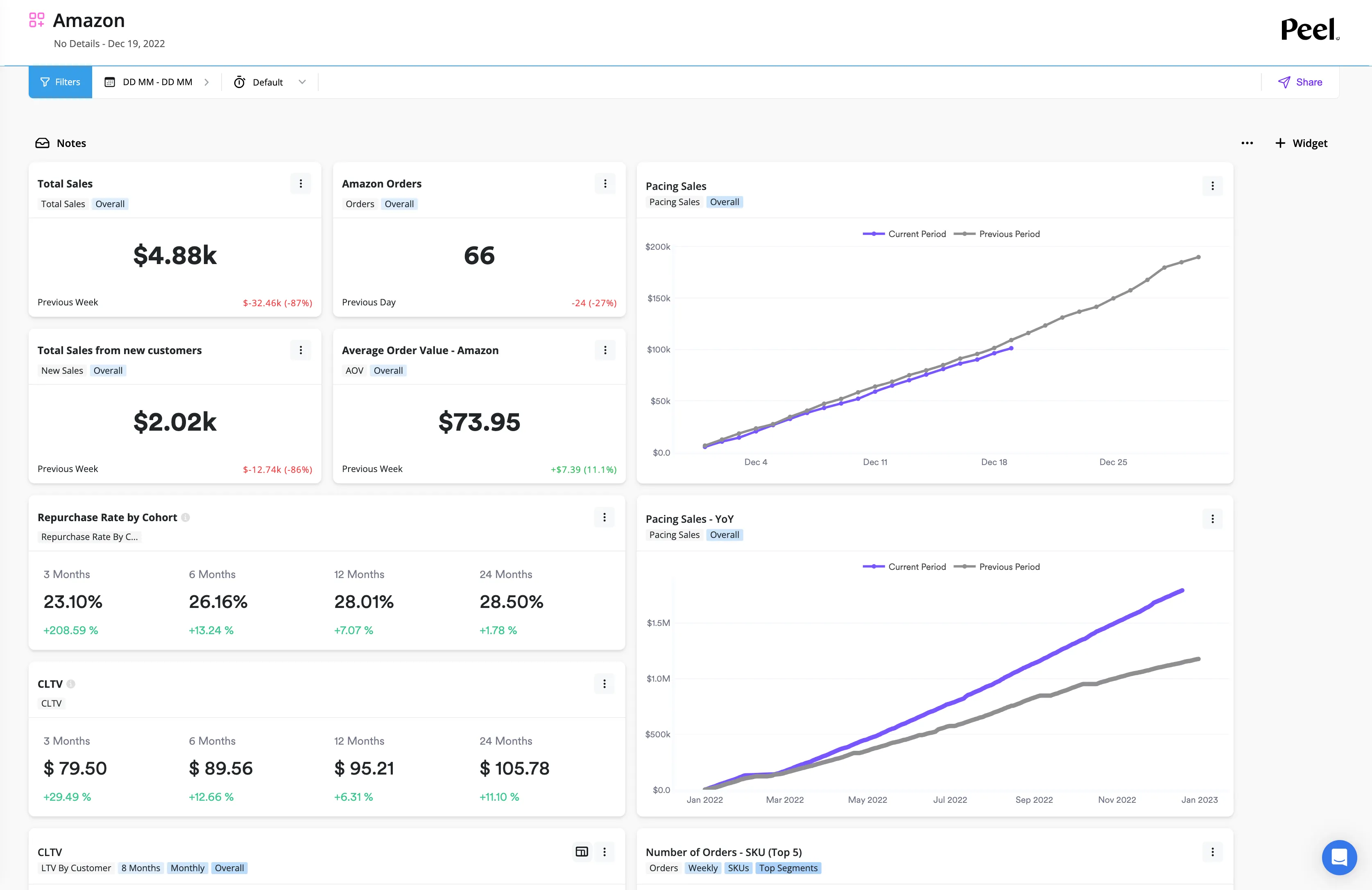Click the Repurchase Rate By C... tag
1372x890 pixels.
[89, 537]
